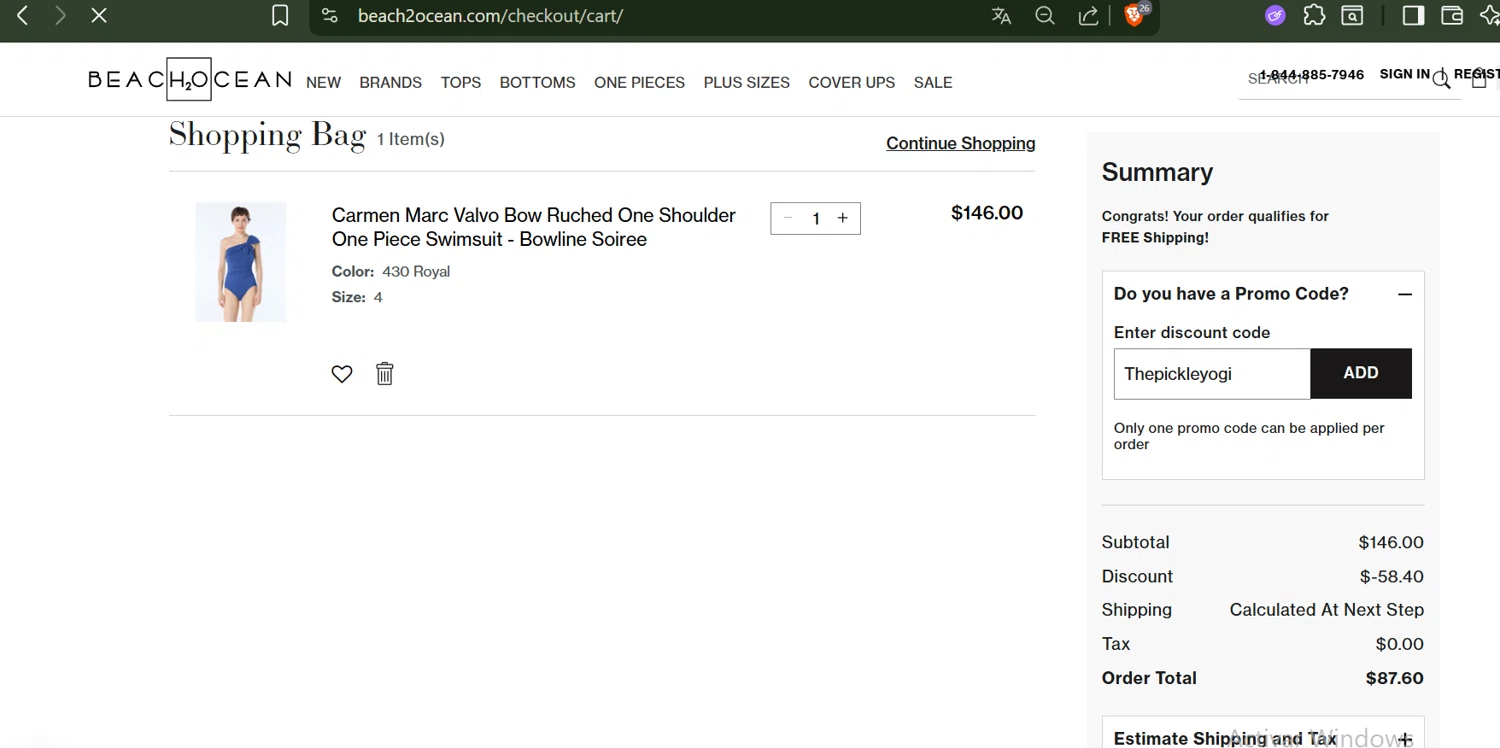The image size is (1500, 748).
Task: Click the Beach2Ocean logo
Action: click(x=189, y=80)
